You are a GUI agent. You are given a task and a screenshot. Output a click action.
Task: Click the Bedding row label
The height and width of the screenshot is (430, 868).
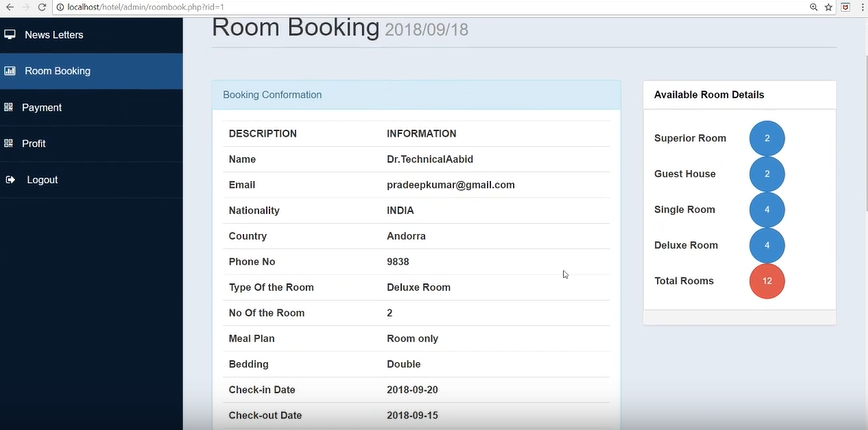(x=249, y=364)
